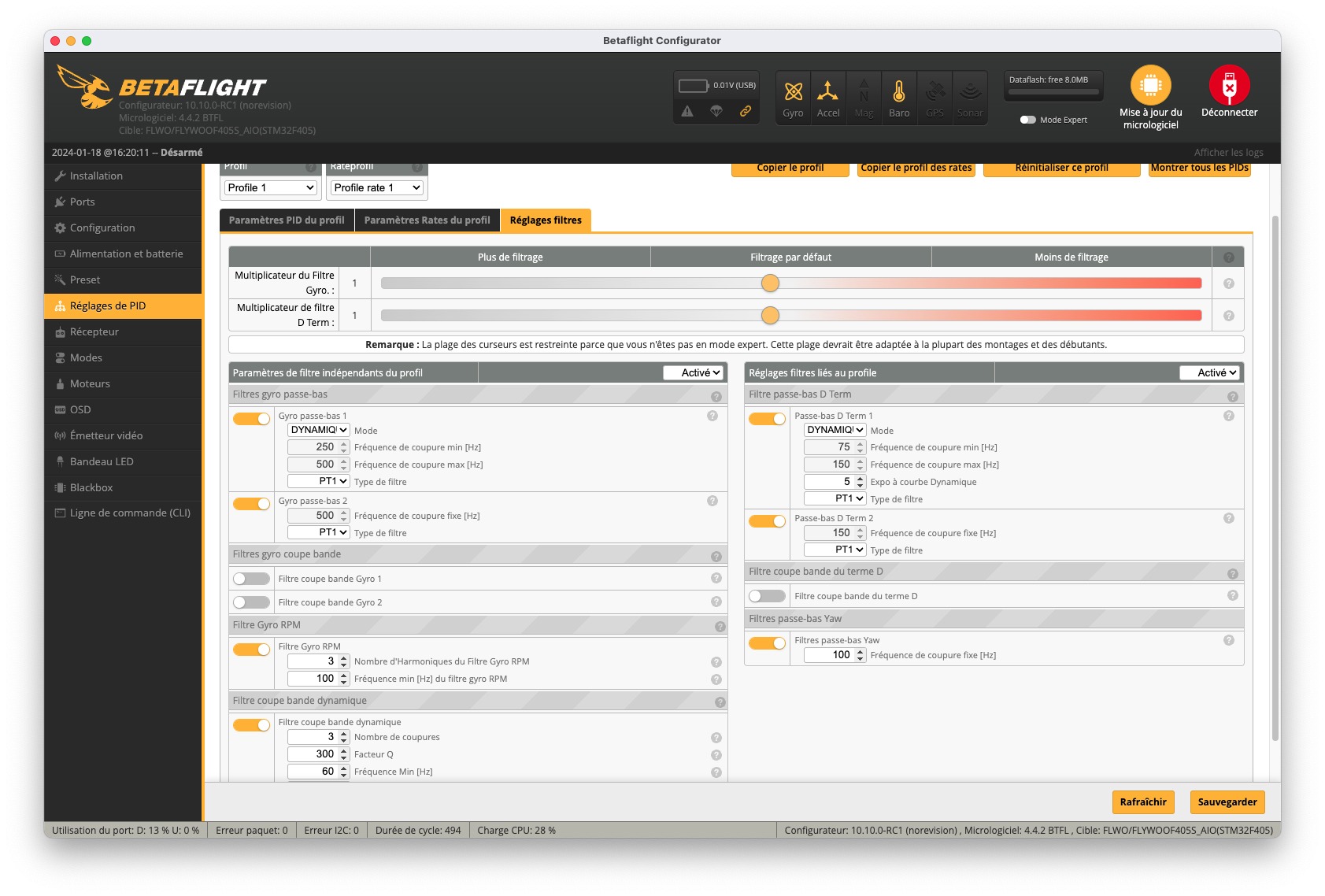1325x896 pixels.
Task: Click the Sauvegarder button
Action: 1227,802
